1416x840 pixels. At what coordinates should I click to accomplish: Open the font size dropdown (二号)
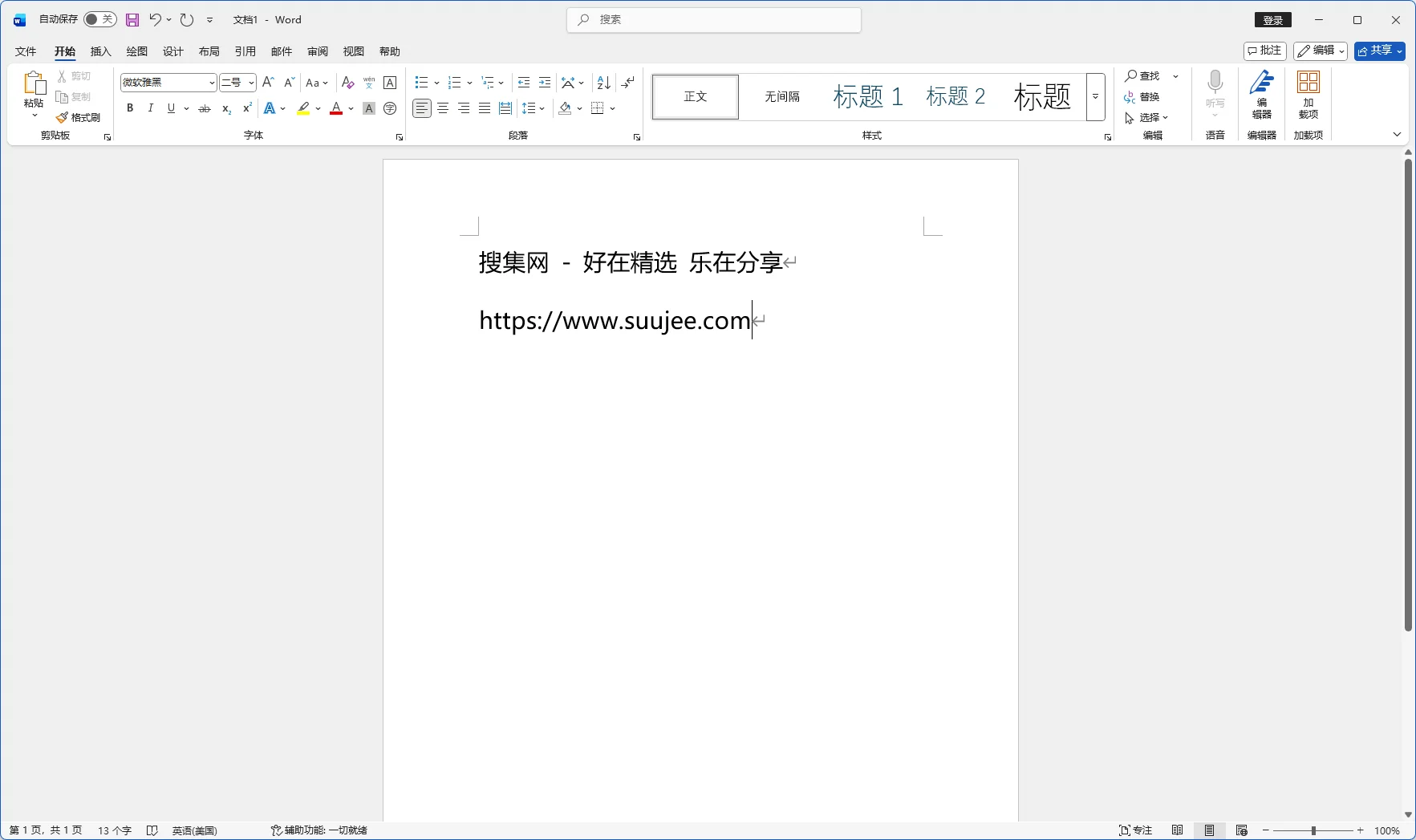(251, 83)
